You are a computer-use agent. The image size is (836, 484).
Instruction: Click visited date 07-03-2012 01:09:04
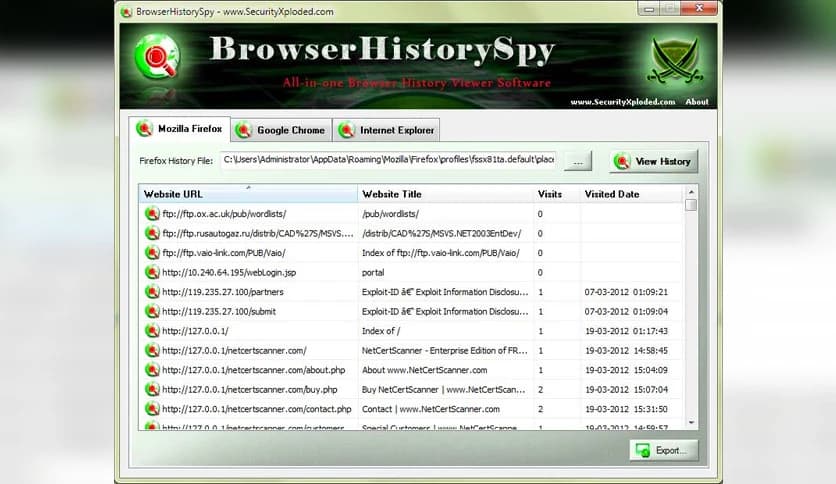point(626,312)
